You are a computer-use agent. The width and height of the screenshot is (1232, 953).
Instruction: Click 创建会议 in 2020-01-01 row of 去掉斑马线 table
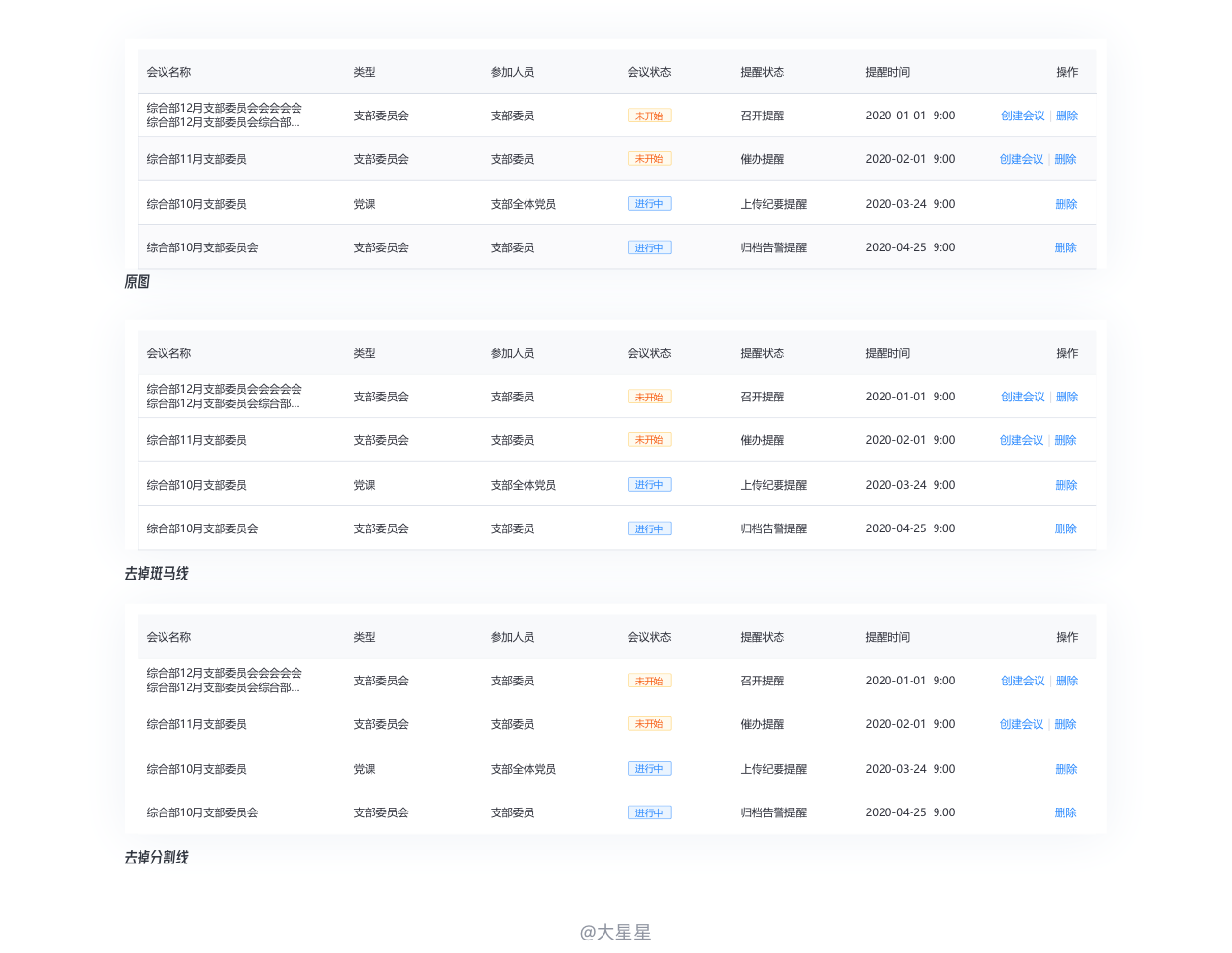(x=1022, y=397)
